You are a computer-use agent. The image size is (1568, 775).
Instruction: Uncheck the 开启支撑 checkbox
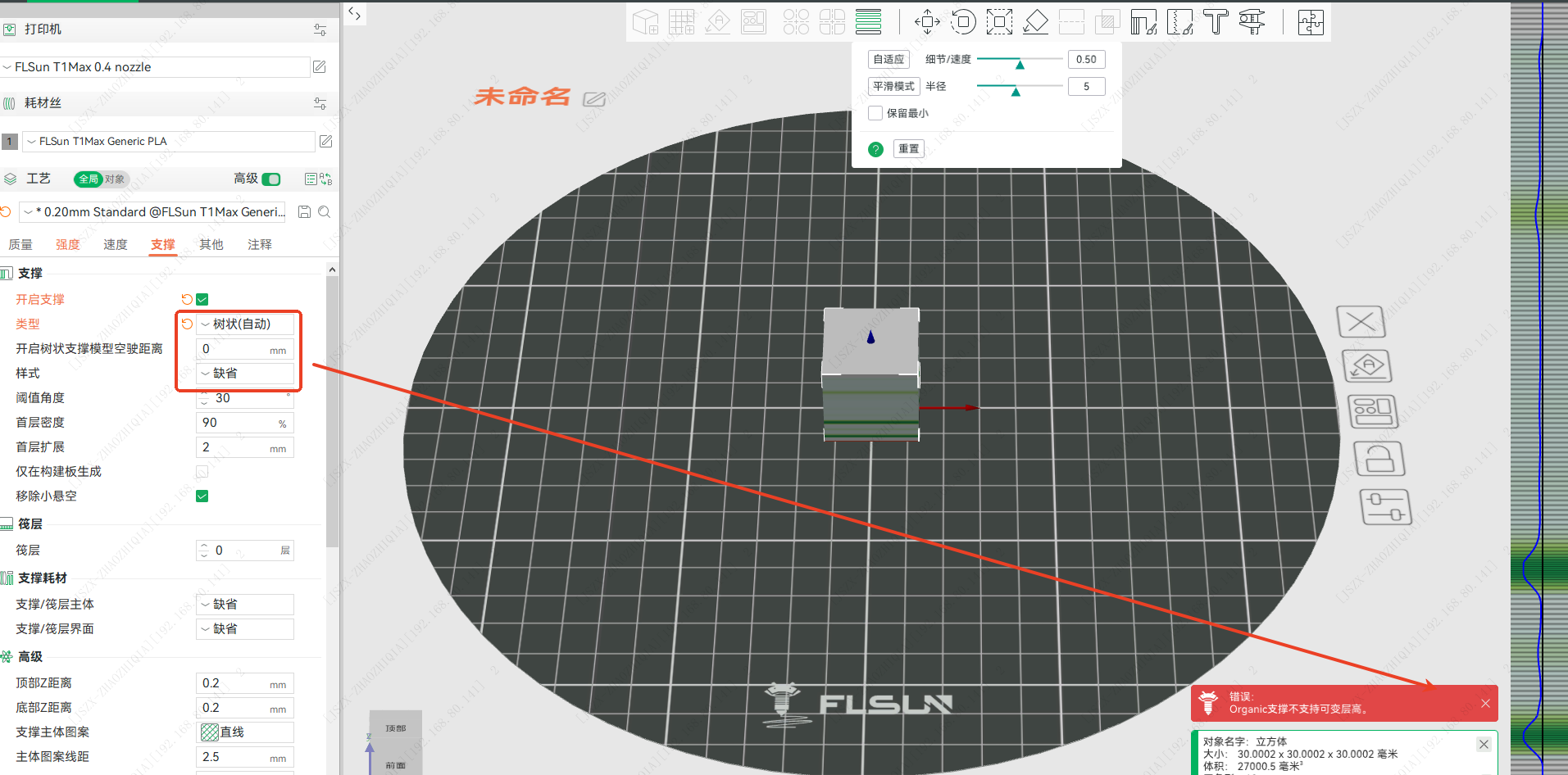202,300
